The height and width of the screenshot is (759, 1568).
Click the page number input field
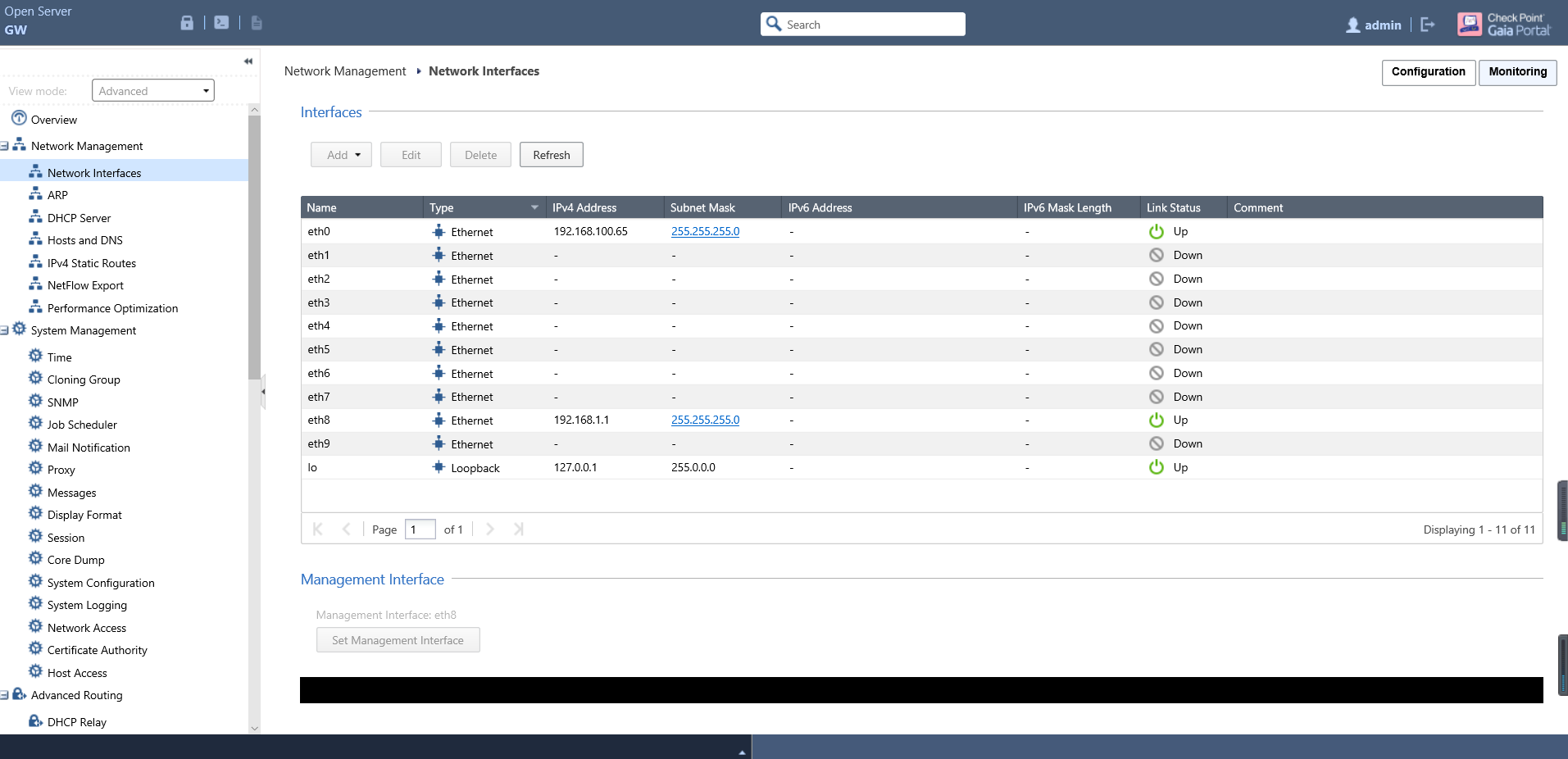point(420,529)
